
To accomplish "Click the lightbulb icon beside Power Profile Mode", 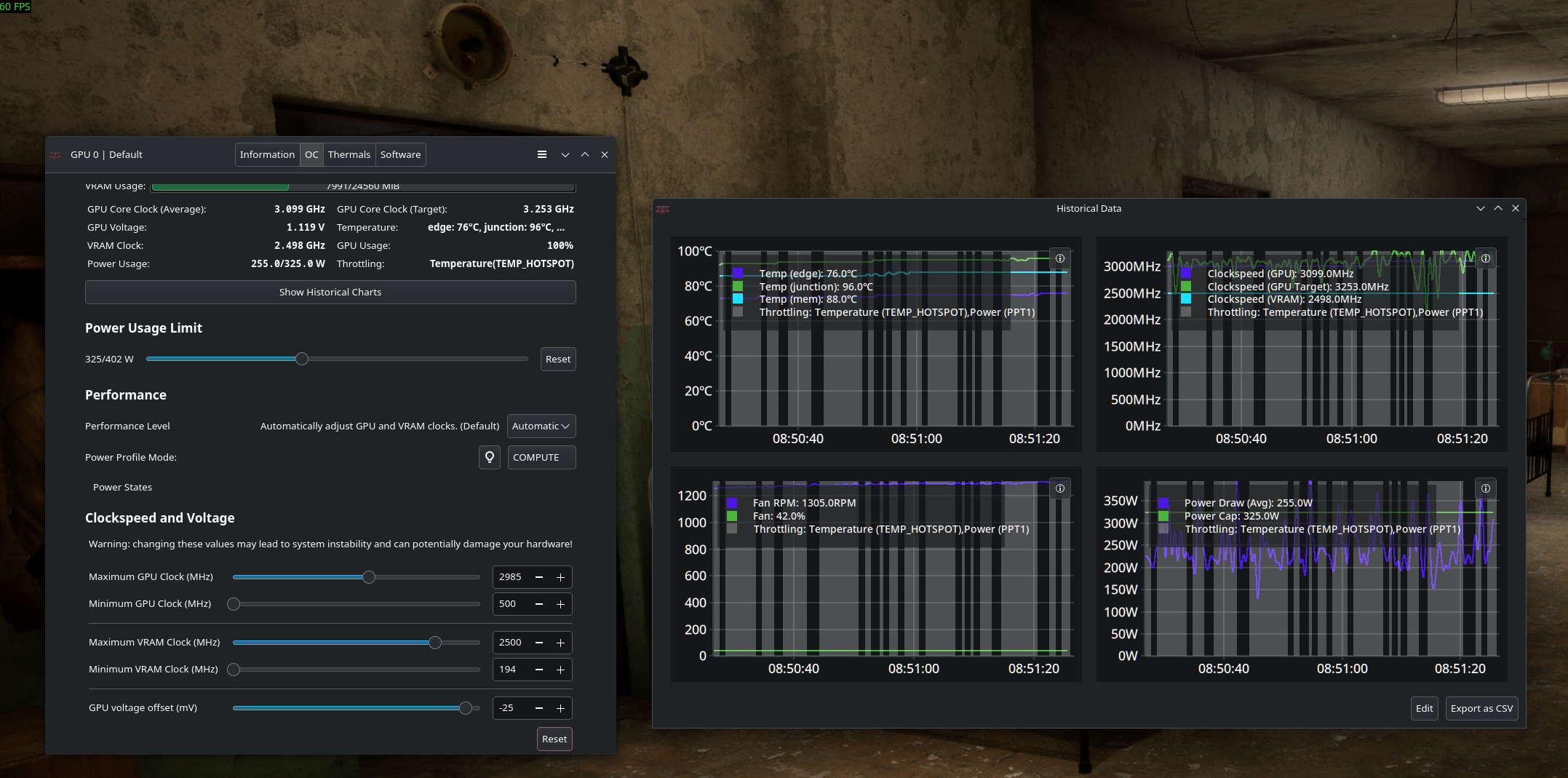I will point(490,457).
